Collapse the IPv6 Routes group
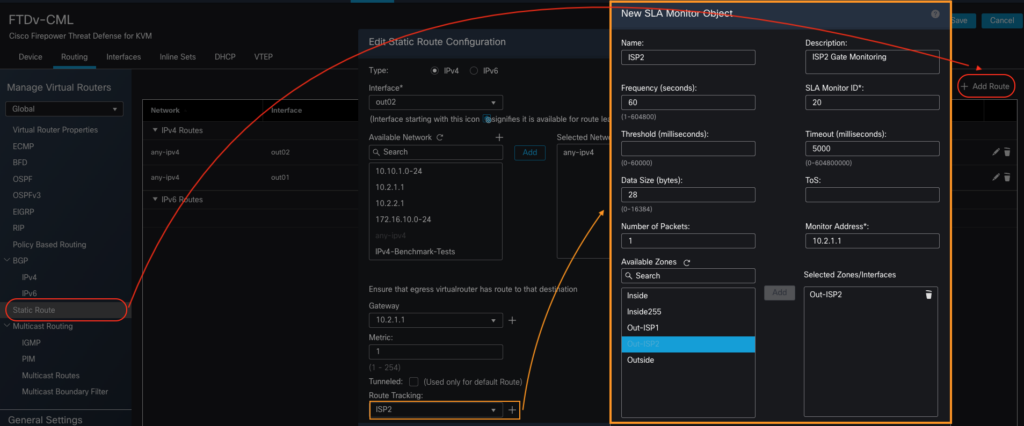 pyautogui.click(x=155, y=199)
